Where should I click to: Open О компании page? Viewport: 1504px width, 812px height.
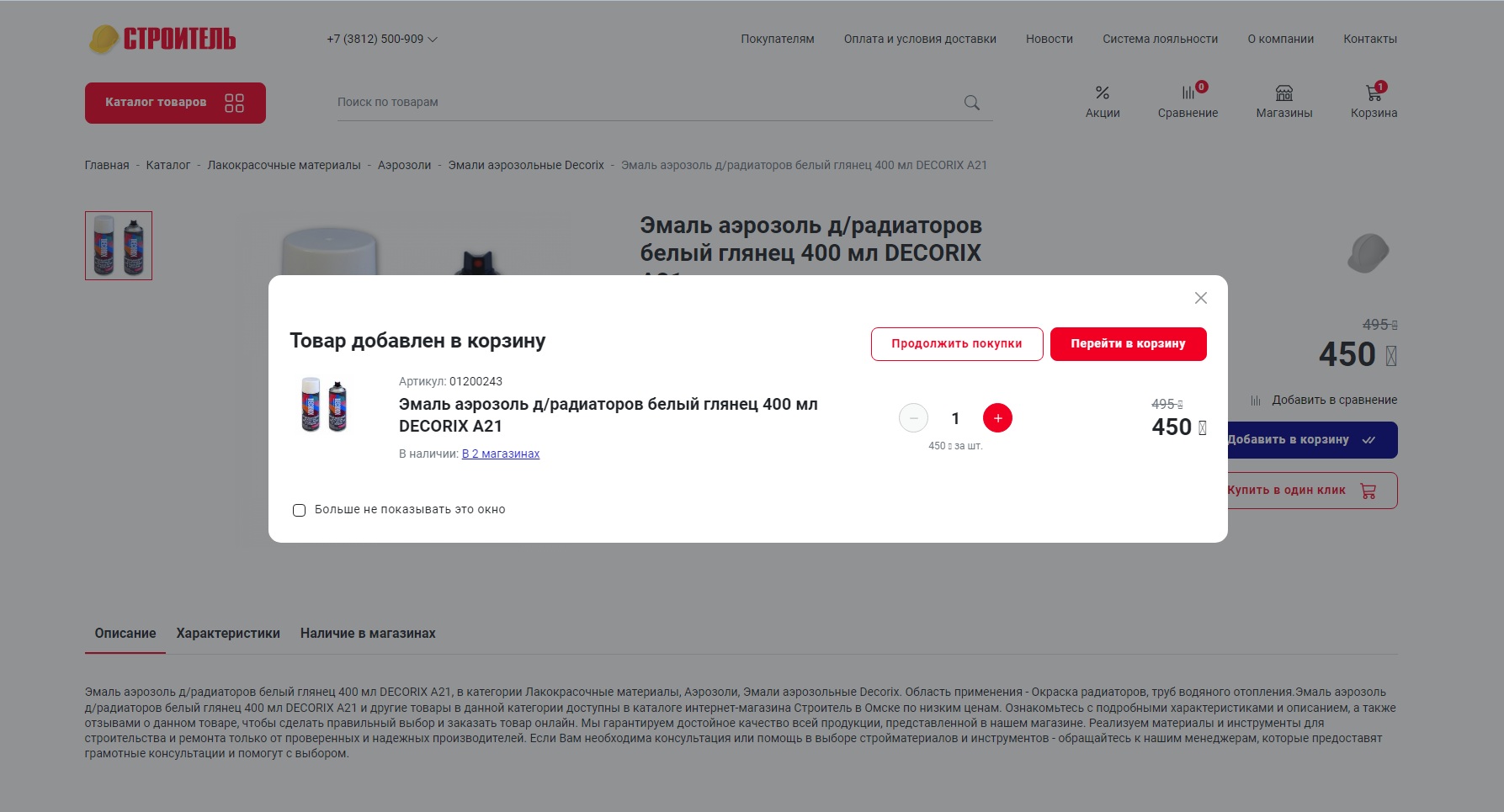click(x=1280, y=39)
